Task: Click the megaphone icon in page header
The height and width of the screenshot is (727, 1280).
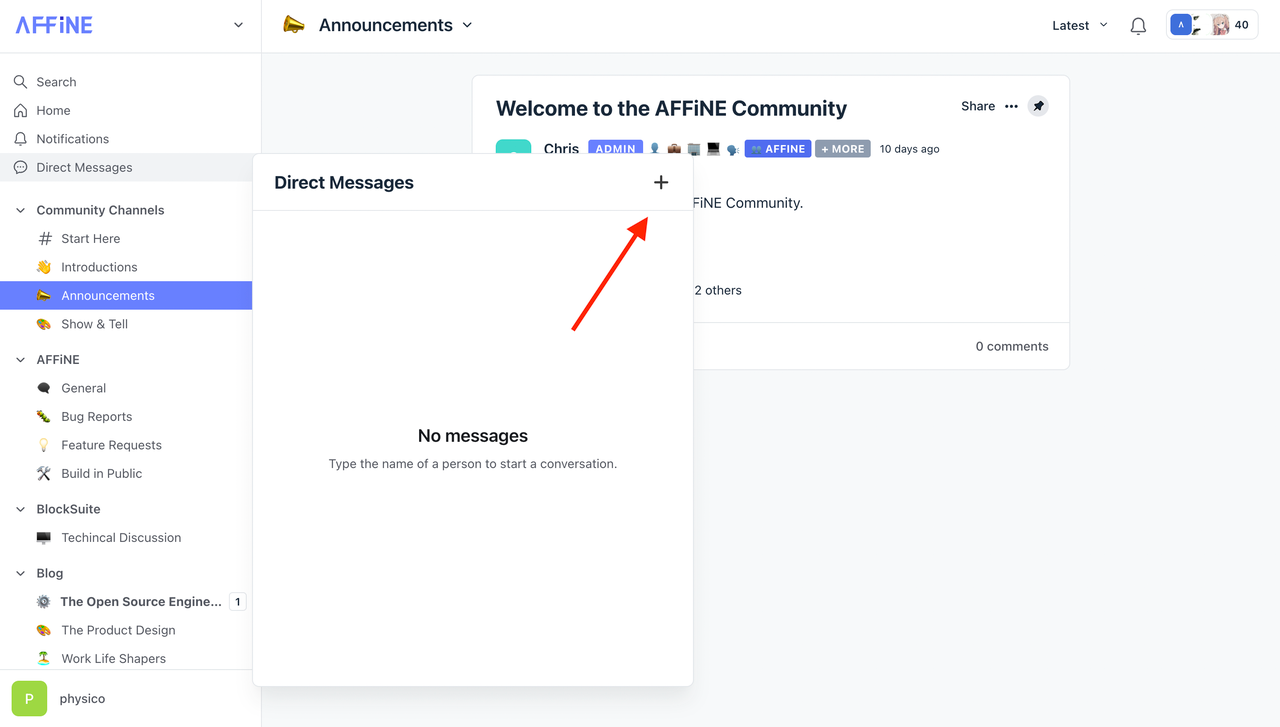Action: (x=294, y=25)
